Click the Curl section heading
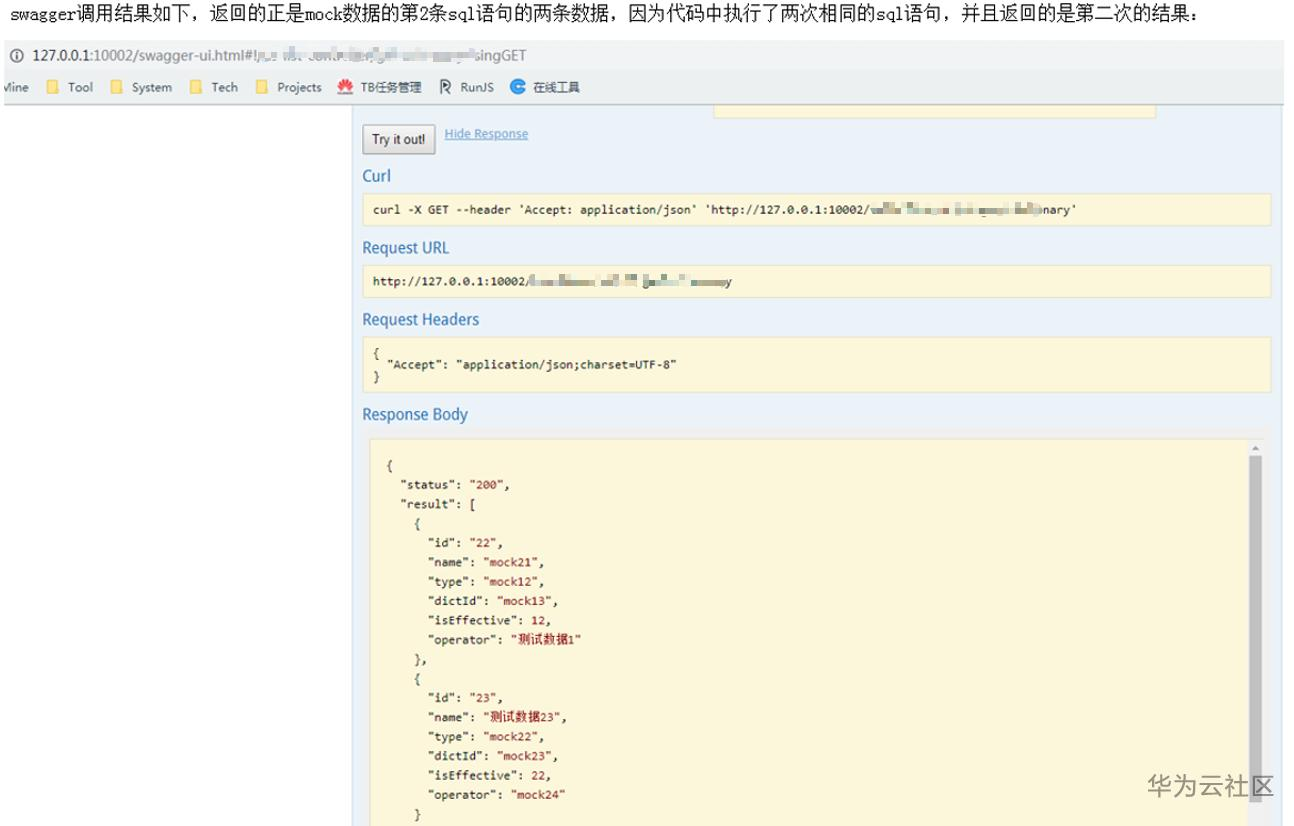Screen dimensions: 1294x826 pyautogui.click(x=377, y=176)
